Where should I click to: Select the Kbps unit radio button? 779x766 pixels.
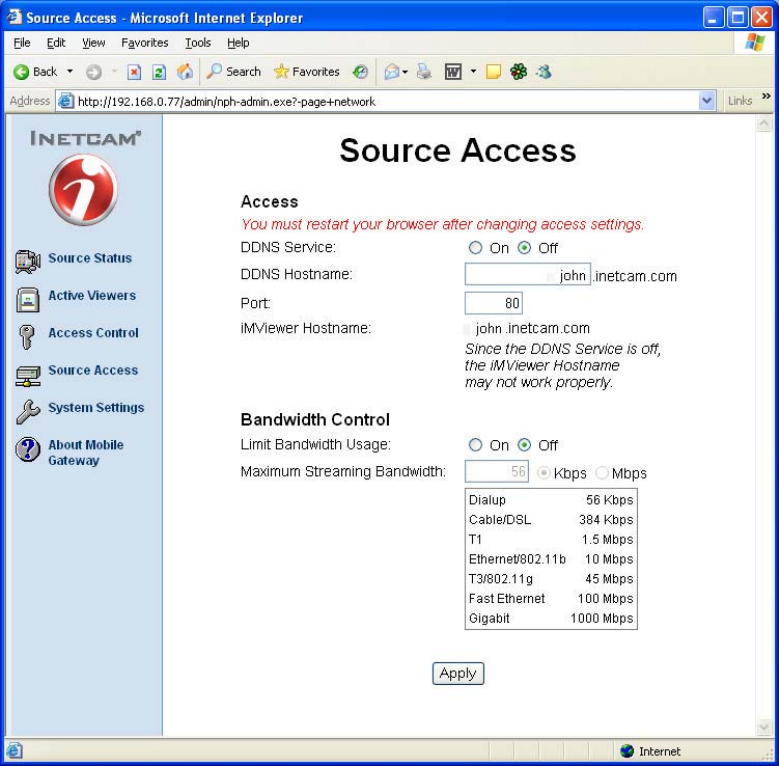click(544, 473)
